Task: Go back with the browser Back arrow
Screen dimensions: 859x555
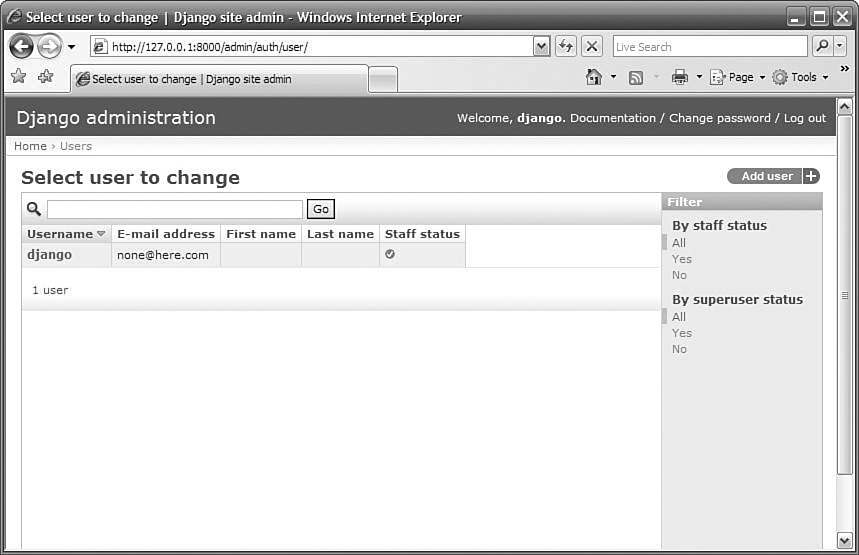Action: point(22,47)
